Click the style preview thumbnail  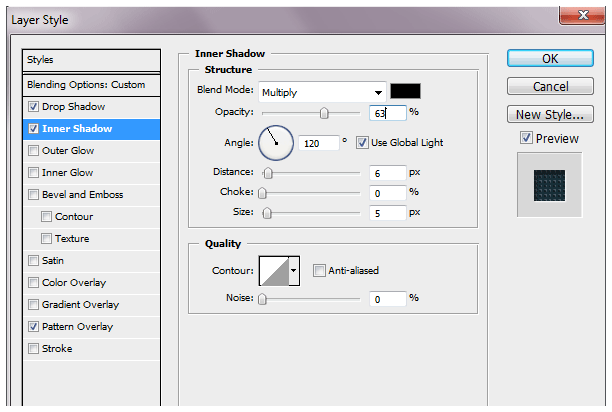[x=549, y=184]
